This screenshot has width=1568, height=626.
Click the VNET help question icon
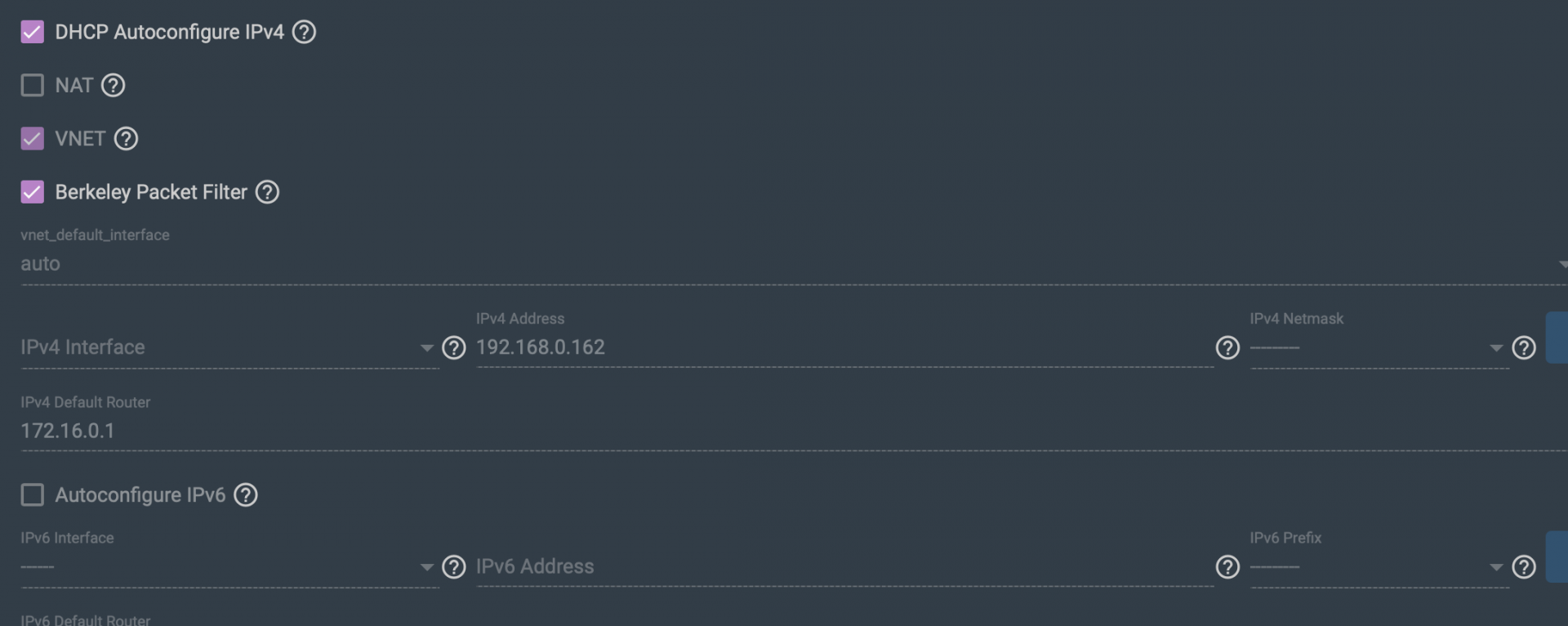pos(126,139)
